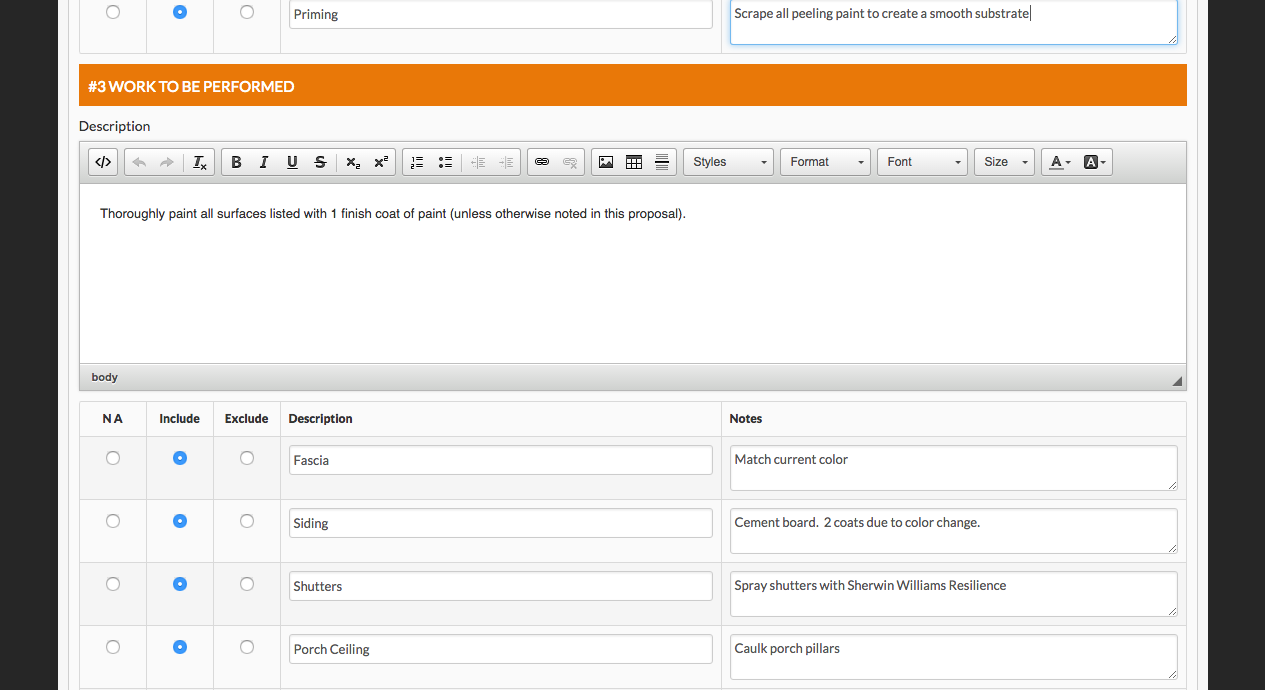Select N A for the Porch Ceiling row
The height and width of the screenshot is (690, 1265).
pyautogui.click(x=113, y=647)
